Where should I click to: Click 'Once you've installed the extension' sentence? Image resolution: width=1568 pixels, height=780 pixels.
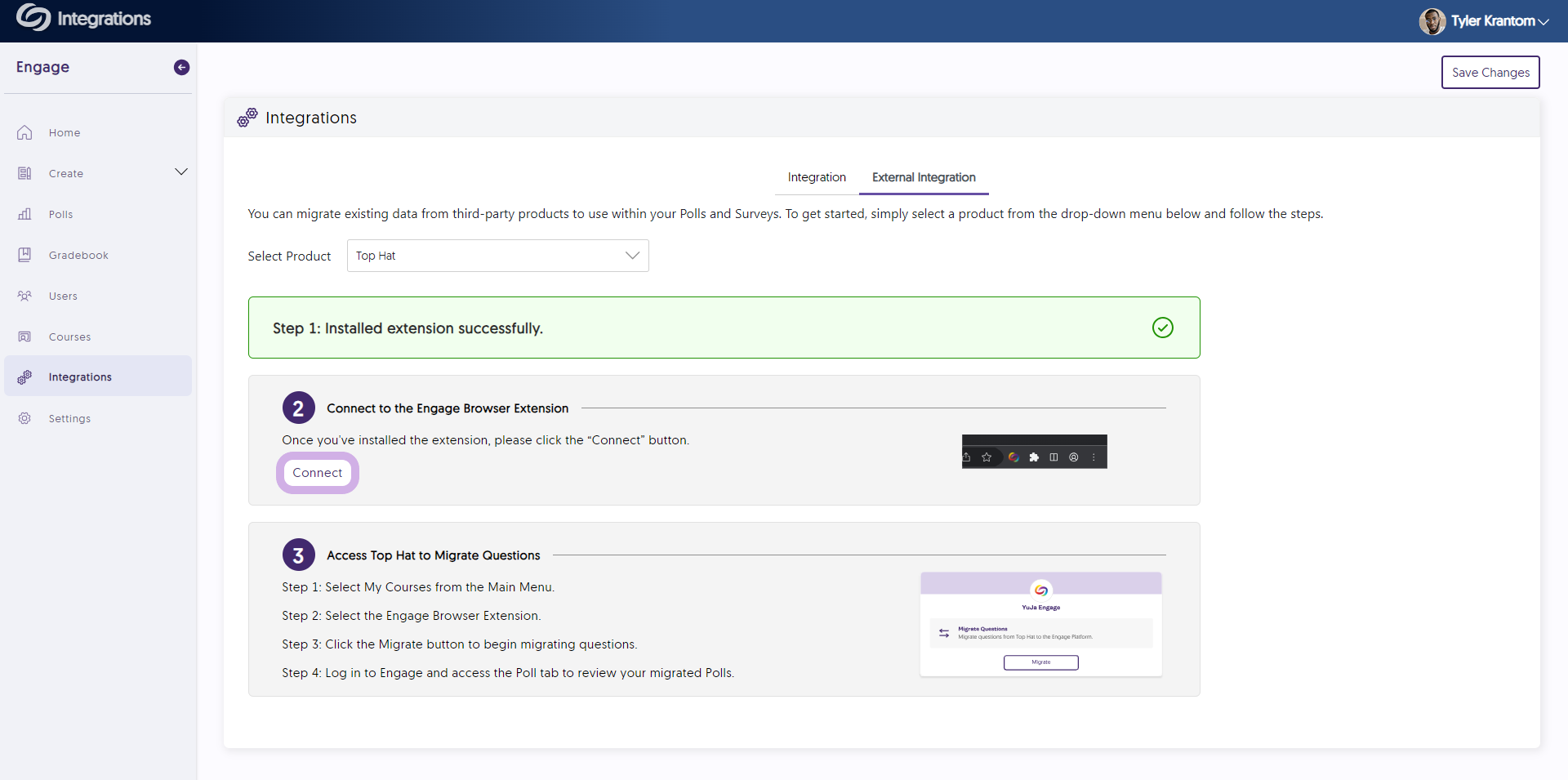coord(485,440)
